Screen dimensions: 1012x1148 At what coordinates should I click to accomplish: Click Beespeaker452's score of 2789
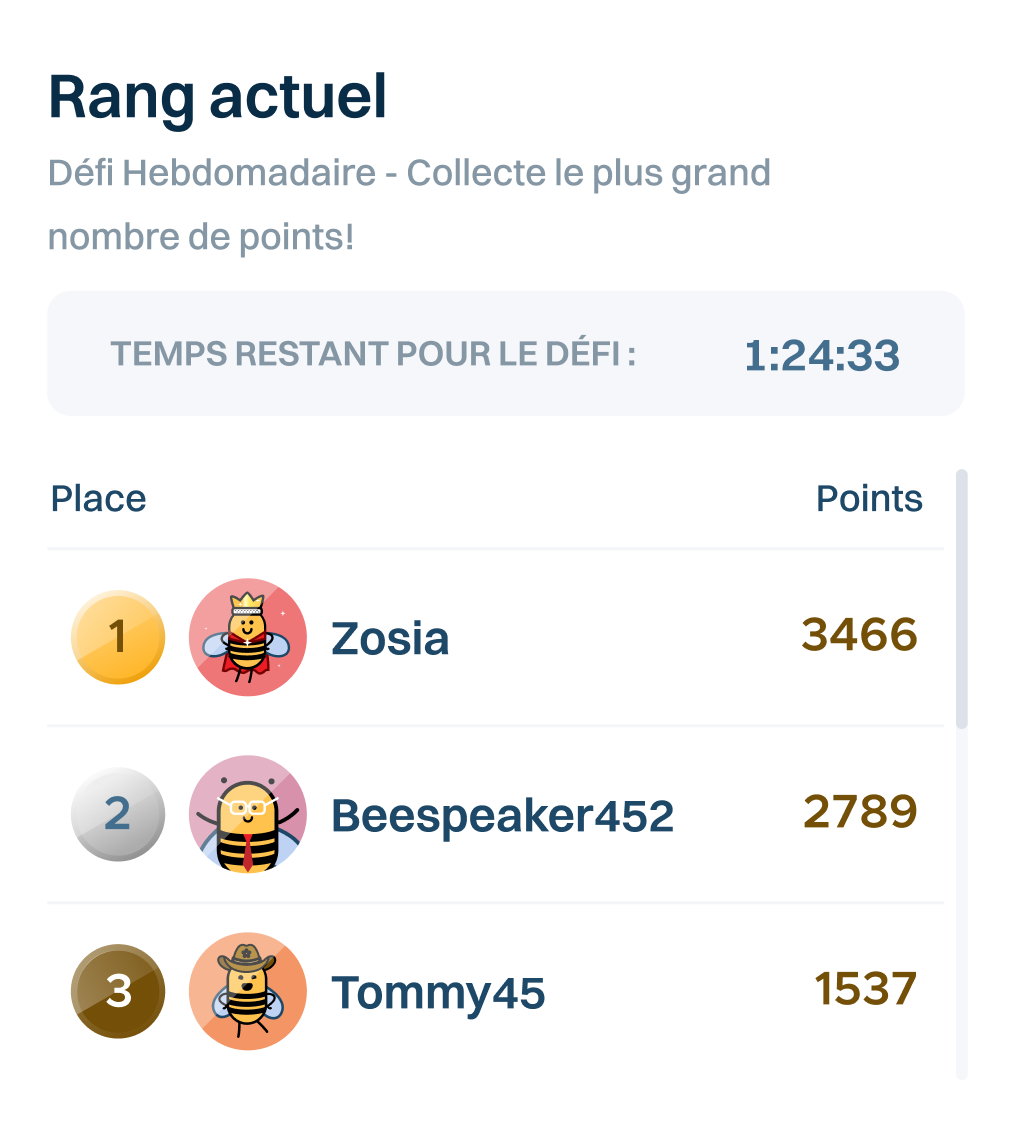[x=860, y=812]
